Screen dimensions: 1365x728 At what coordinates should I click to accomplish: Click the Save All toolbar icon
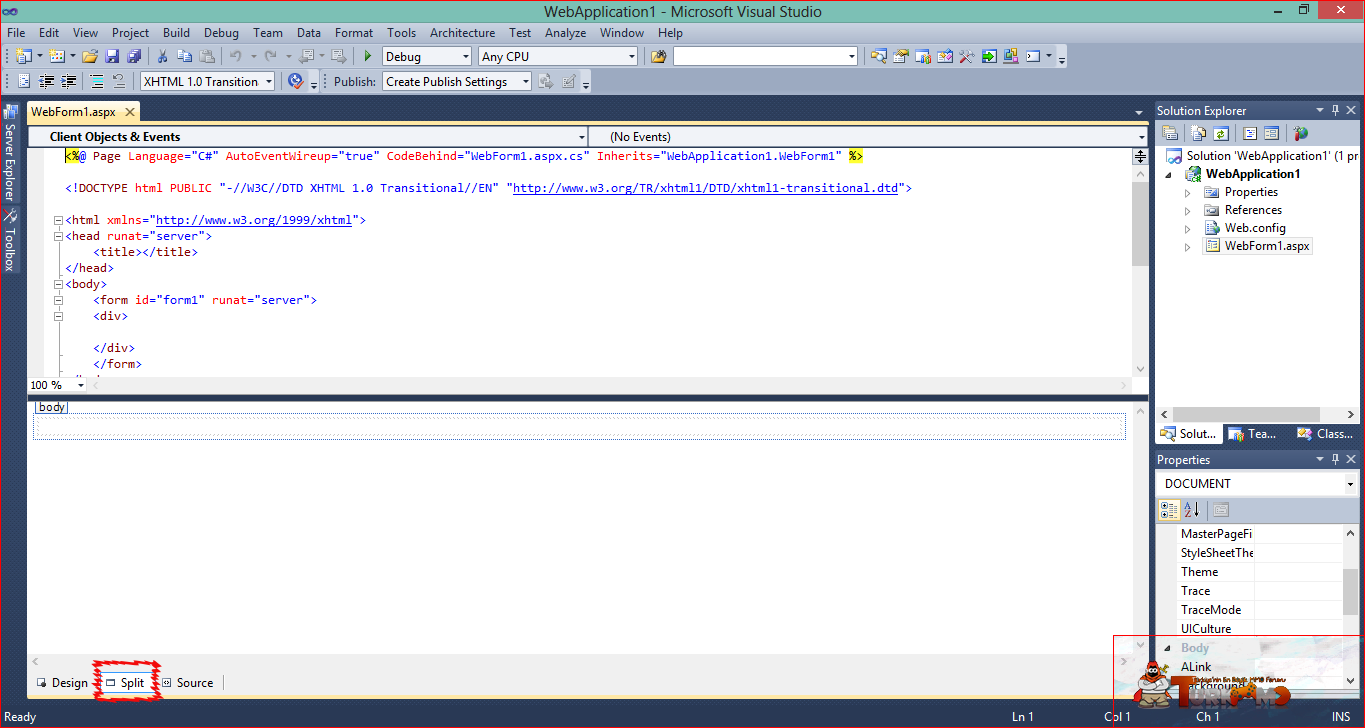pyautogui.click(x=134, y=57)
